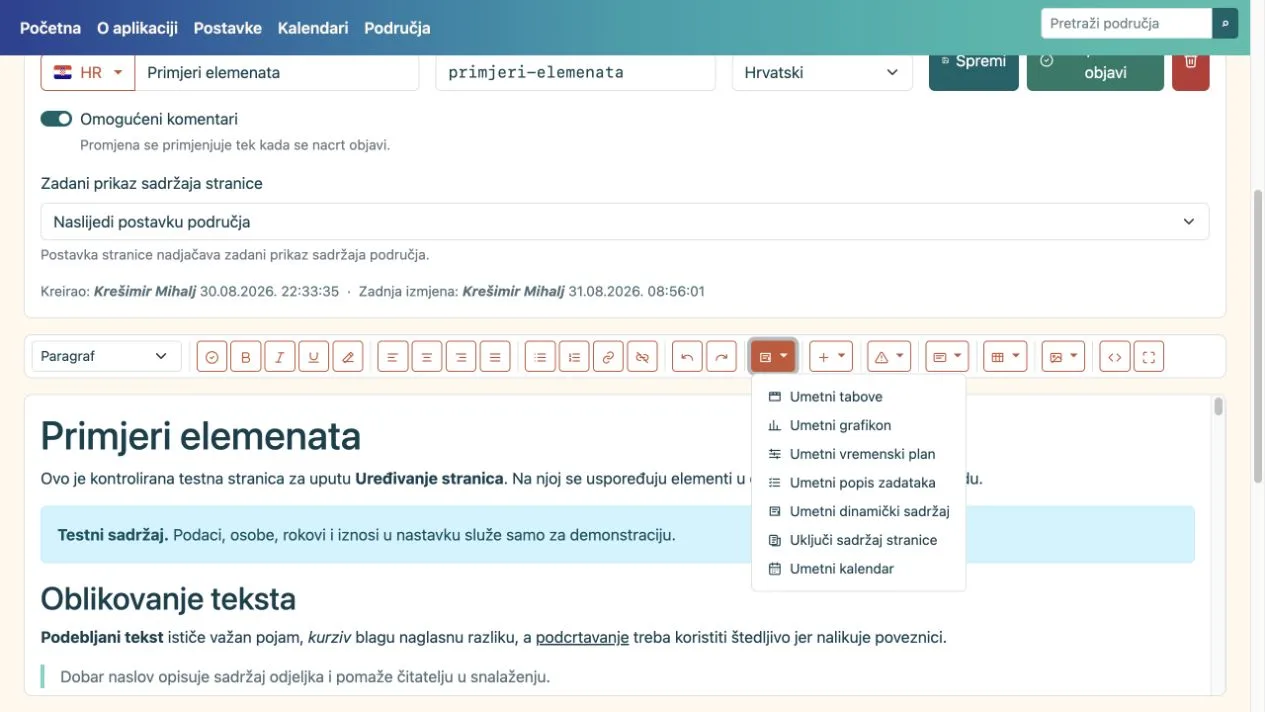Open Postavke in the navbar
The width and height of the screenshot is (1265, 712).
[228, 28]
